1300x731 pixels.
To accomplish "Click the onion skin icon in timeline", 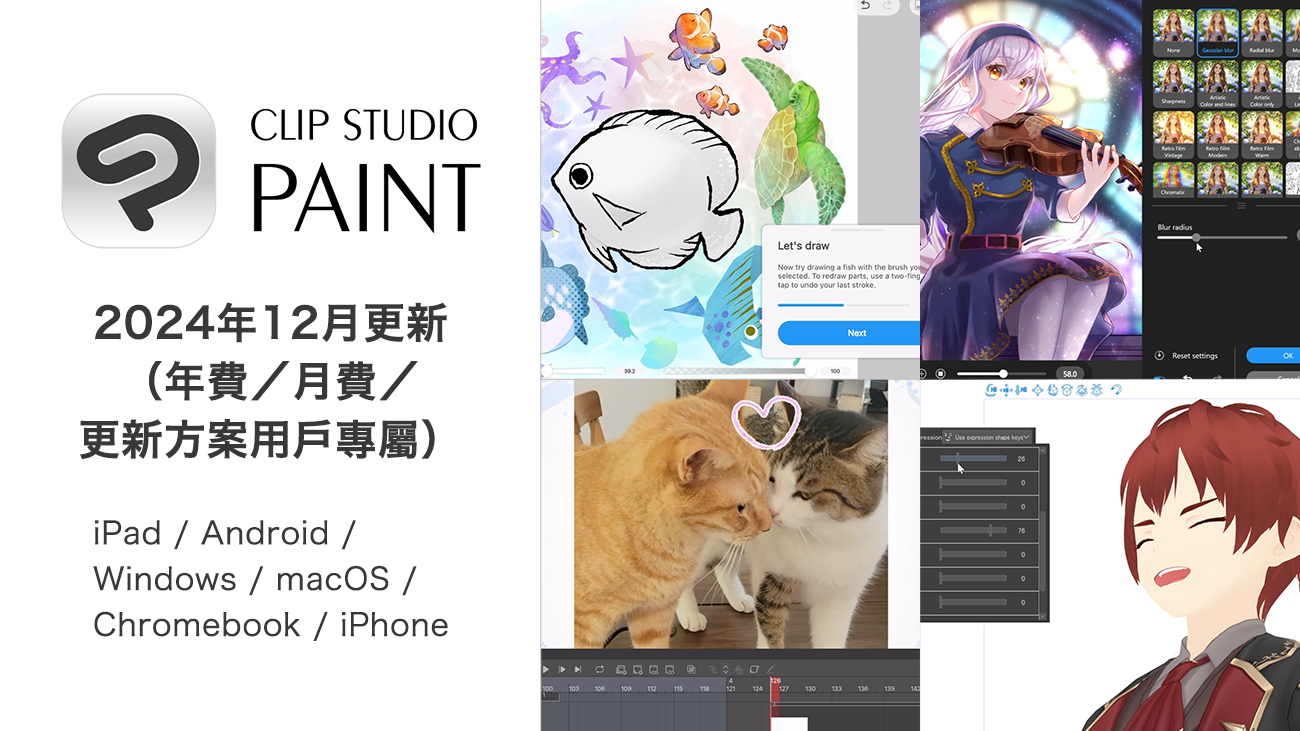I will click(x=691, y=669).
